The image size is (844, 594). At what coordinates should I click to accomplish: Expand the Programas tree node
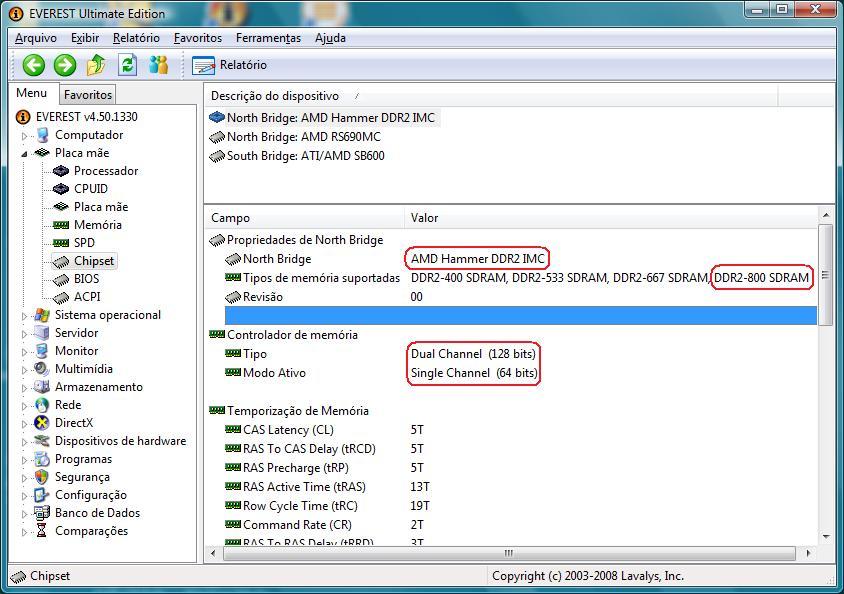pyautogui.click(x=24, y=460)
